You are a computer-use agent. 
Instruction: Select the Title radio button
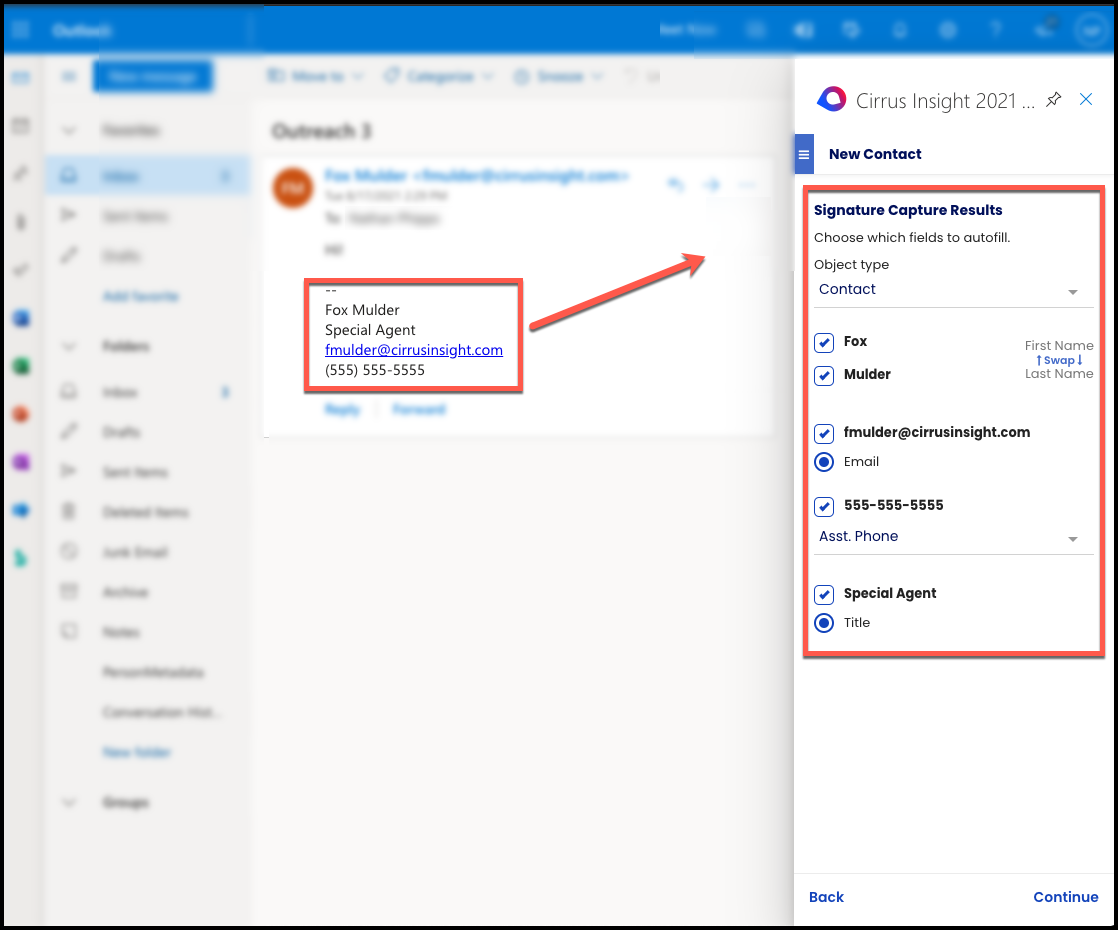tap(824, 623)
